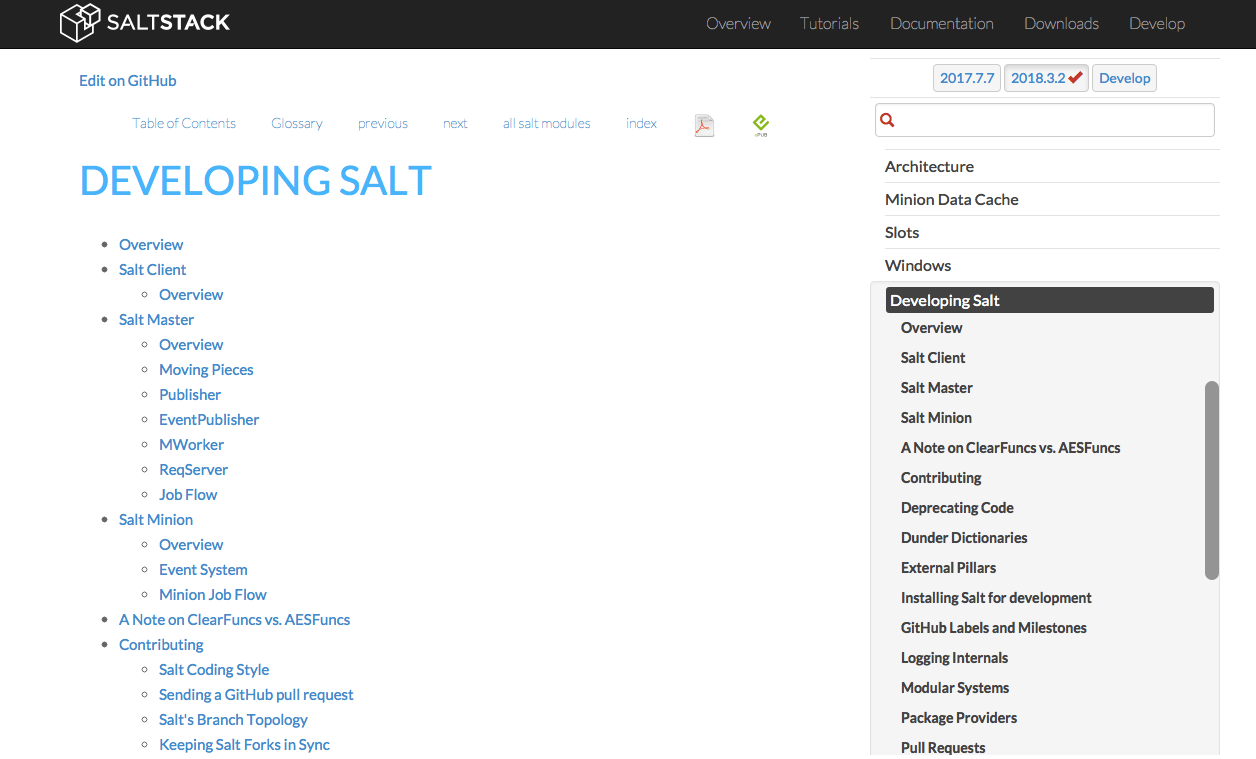Download the EPUB version via the green icon
Viewport: 1256px width, 759px height.
pos(761,125)
